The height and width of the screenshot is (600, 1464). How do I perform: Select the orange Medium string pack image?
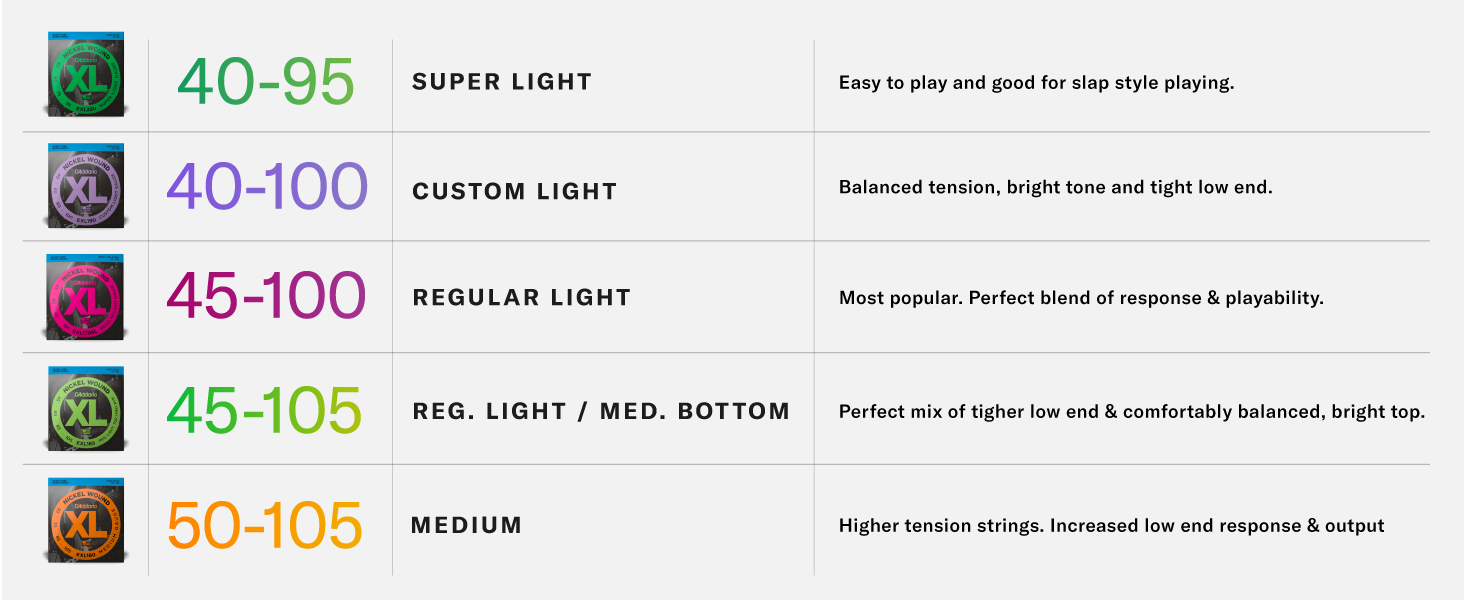click(86, 521)
